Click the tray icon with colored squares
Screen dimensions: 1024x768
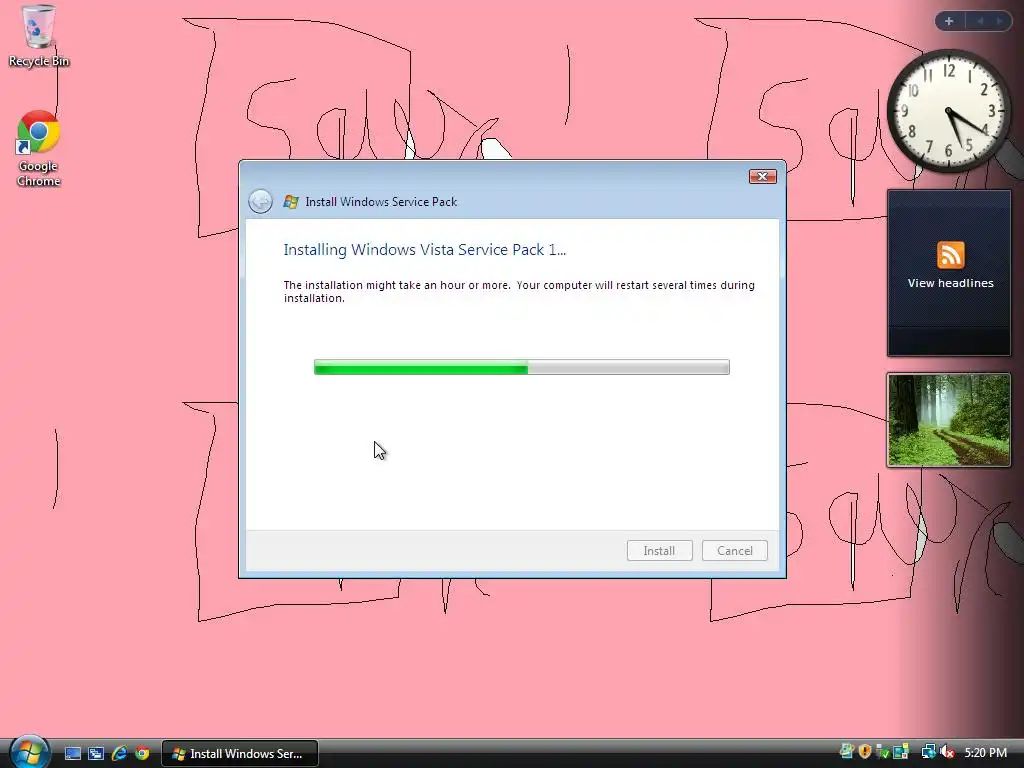901,752
